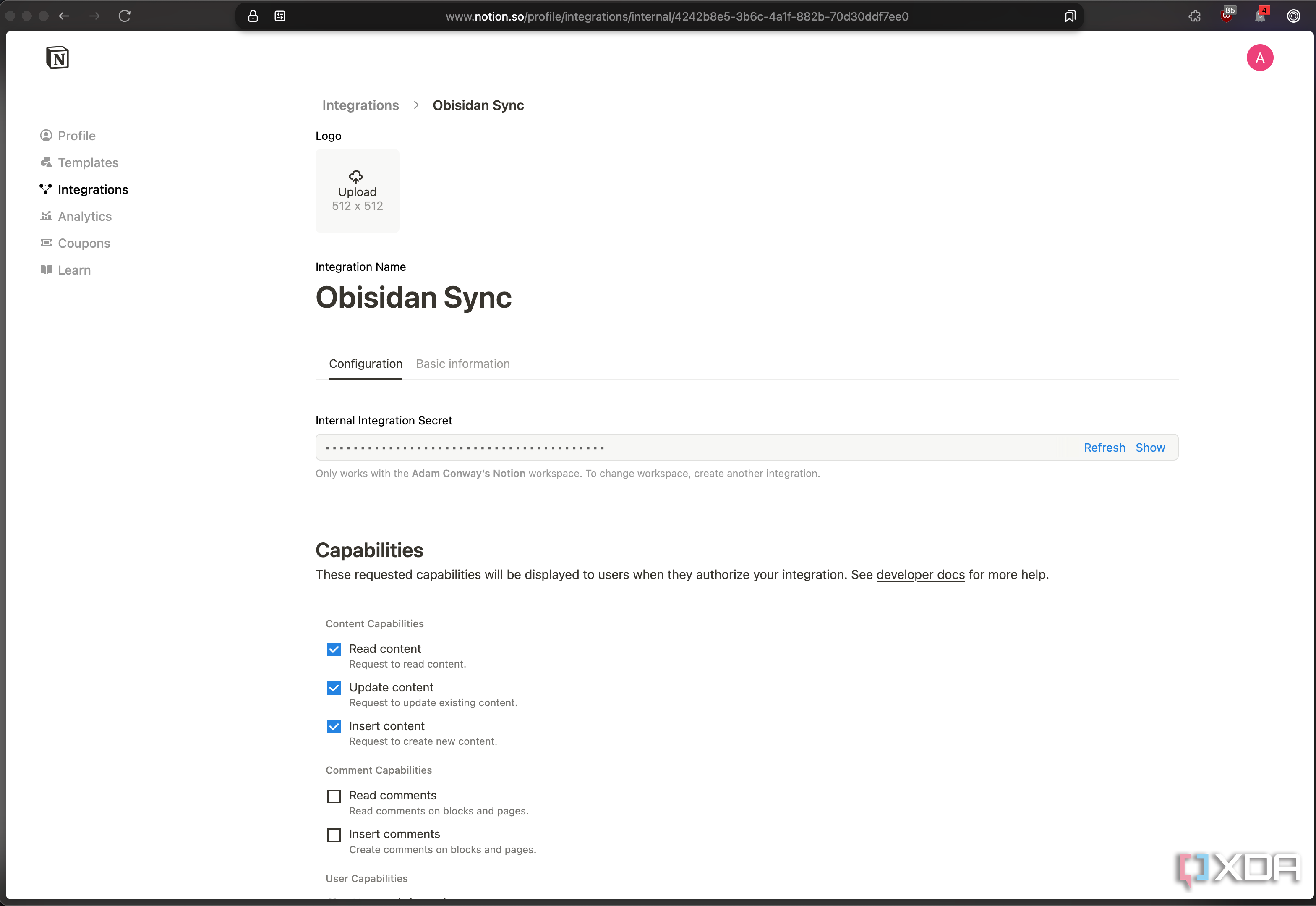Click the Integrations sidebar icon
The height and width of the screenshot is (906, 1316).
pos(46,189)
